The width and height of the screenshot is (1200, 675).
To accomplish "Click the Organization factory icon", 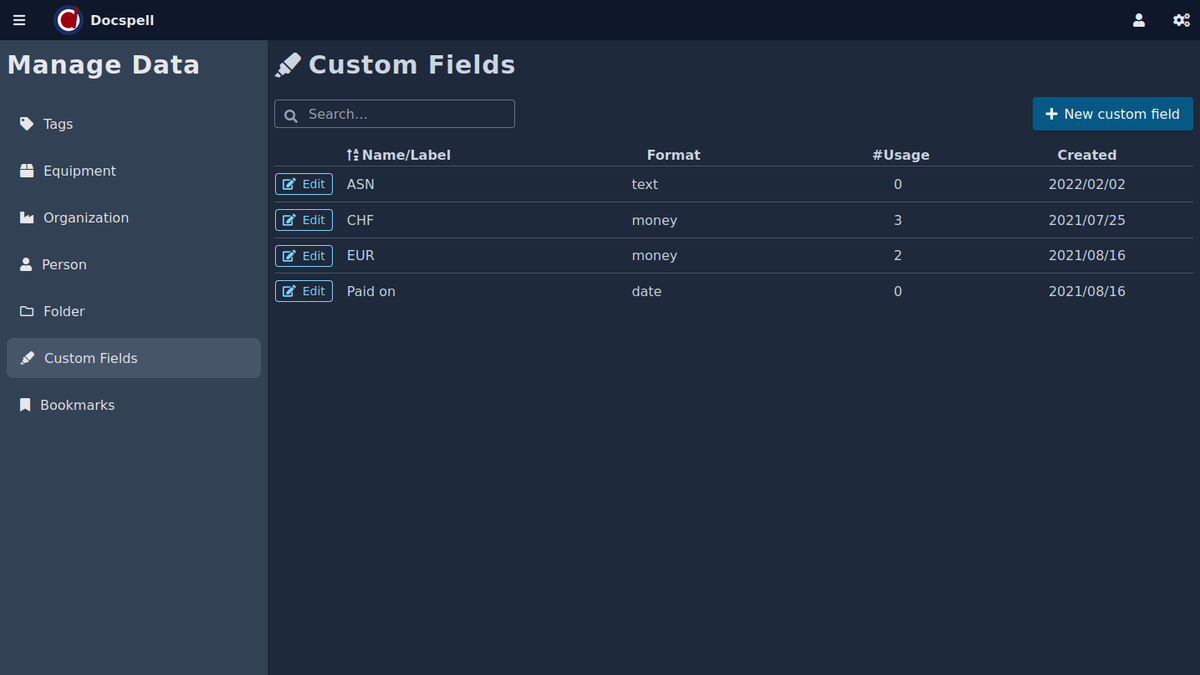I will click(x=27, y=218).
